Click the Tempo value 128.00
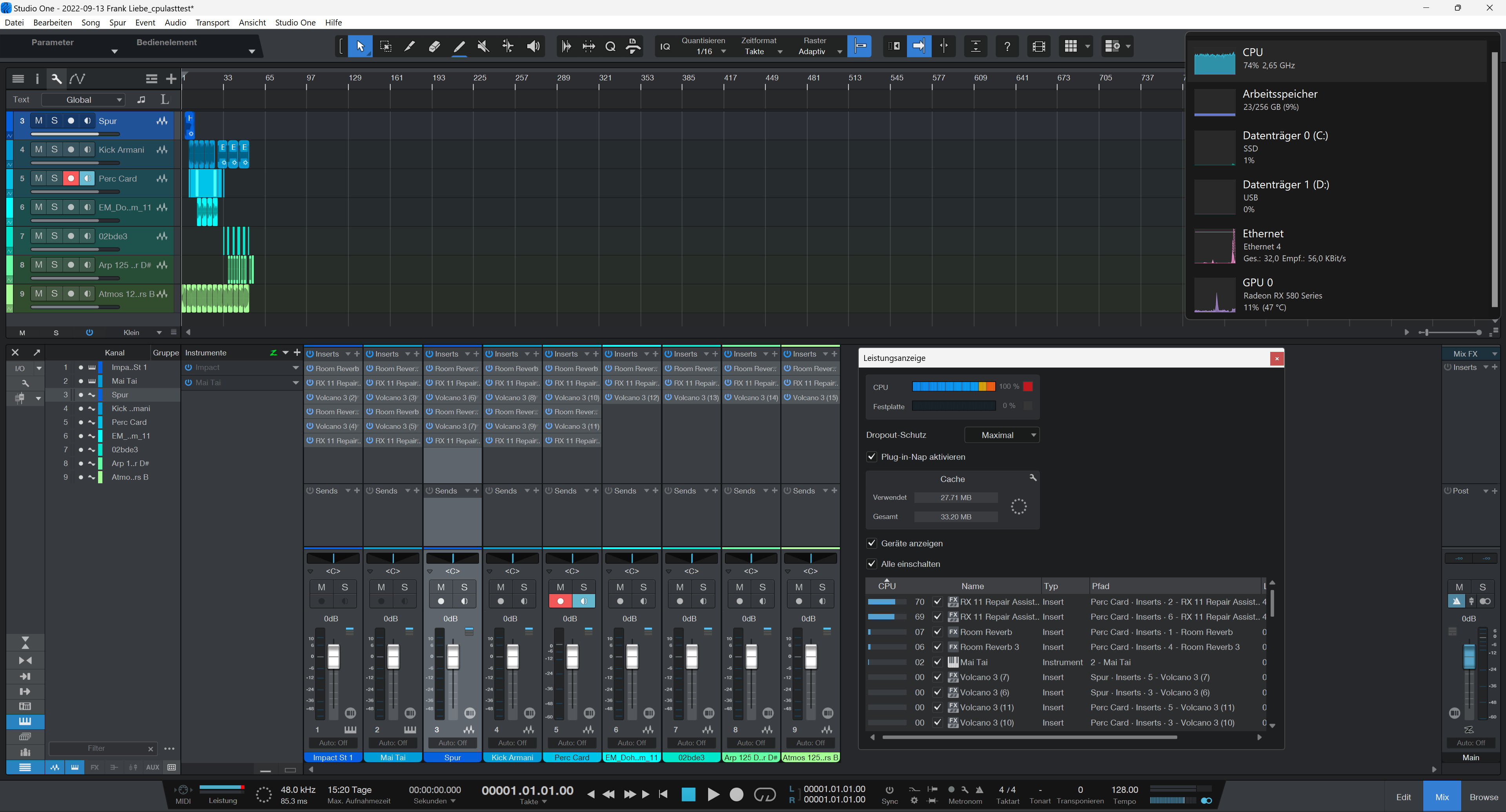This screenshot has height=812, width=1506. (x=1124, y=790)
